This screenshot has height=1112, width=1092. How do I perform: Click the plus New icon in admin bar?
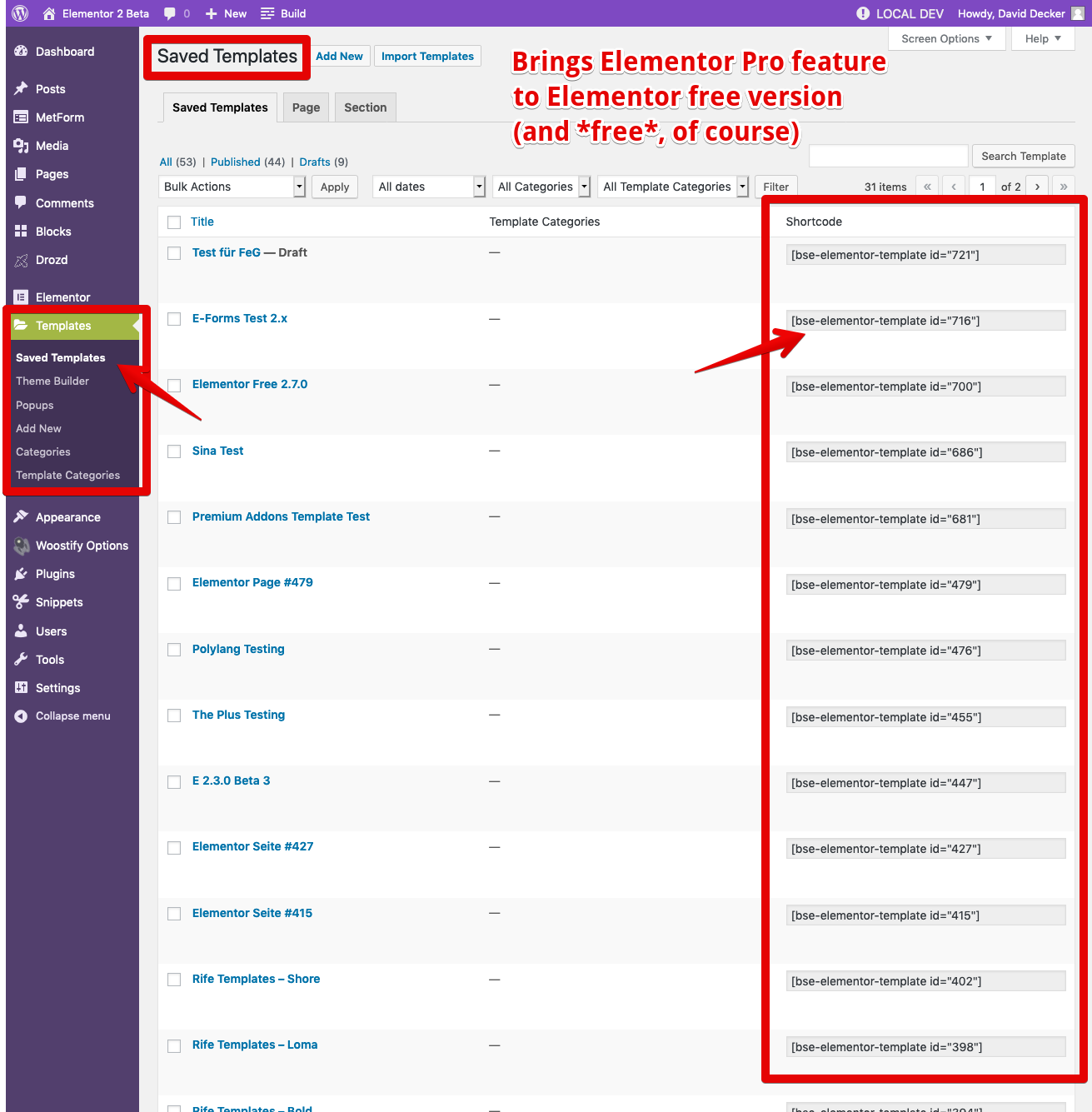pyautogui.click(x=212, y=13)
